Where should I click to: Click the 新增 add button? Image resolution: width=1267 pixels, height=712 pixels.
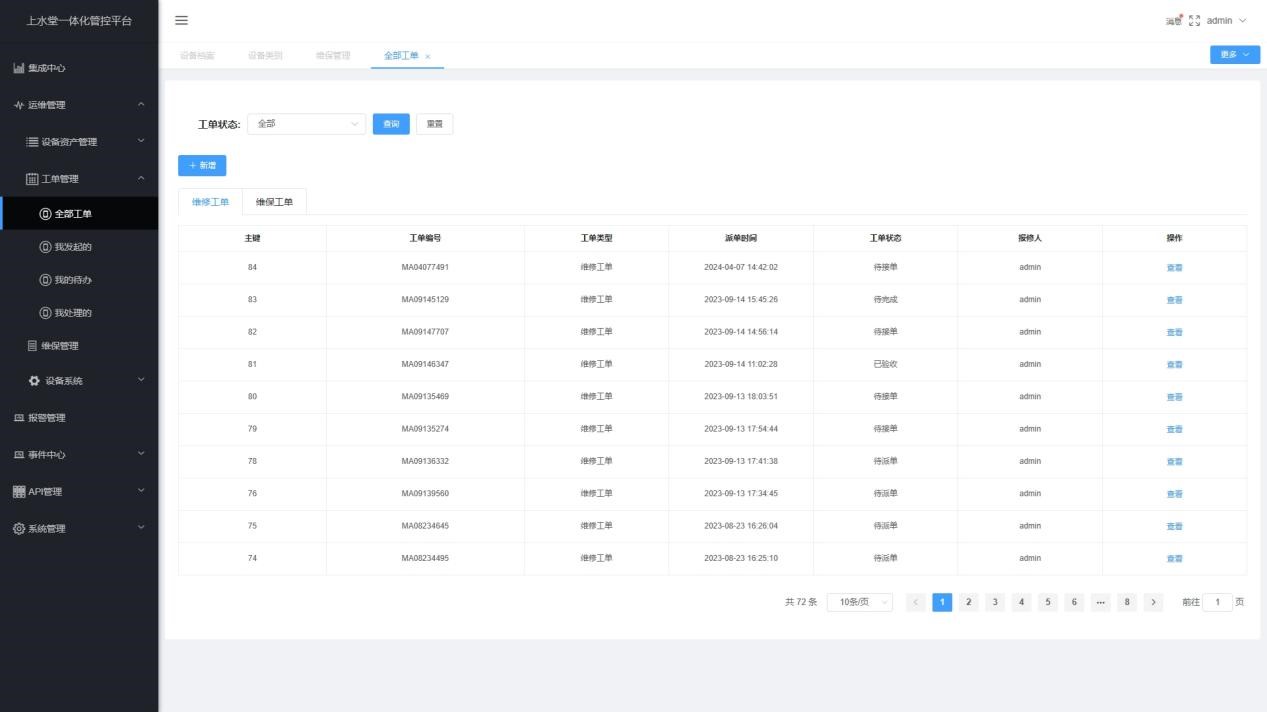[202, 165]
